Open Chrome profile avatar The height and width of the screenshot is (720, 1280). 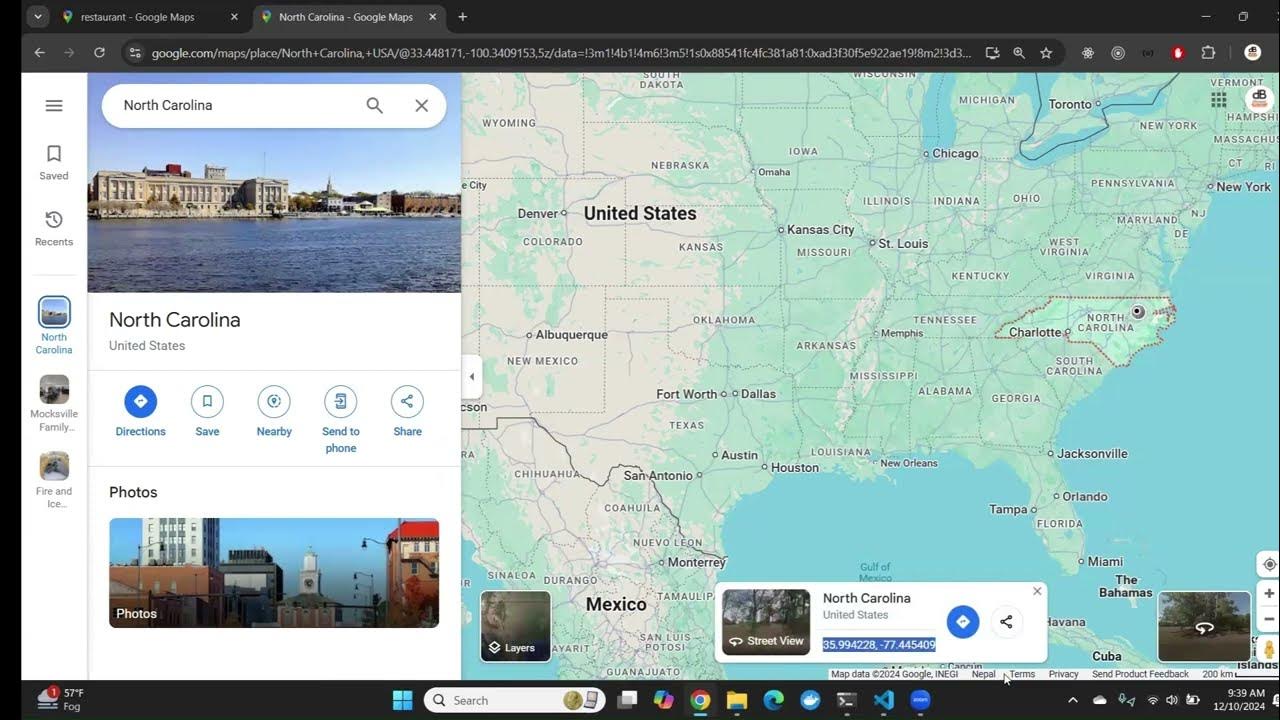pyautogui.click(x=1252, y=53)
